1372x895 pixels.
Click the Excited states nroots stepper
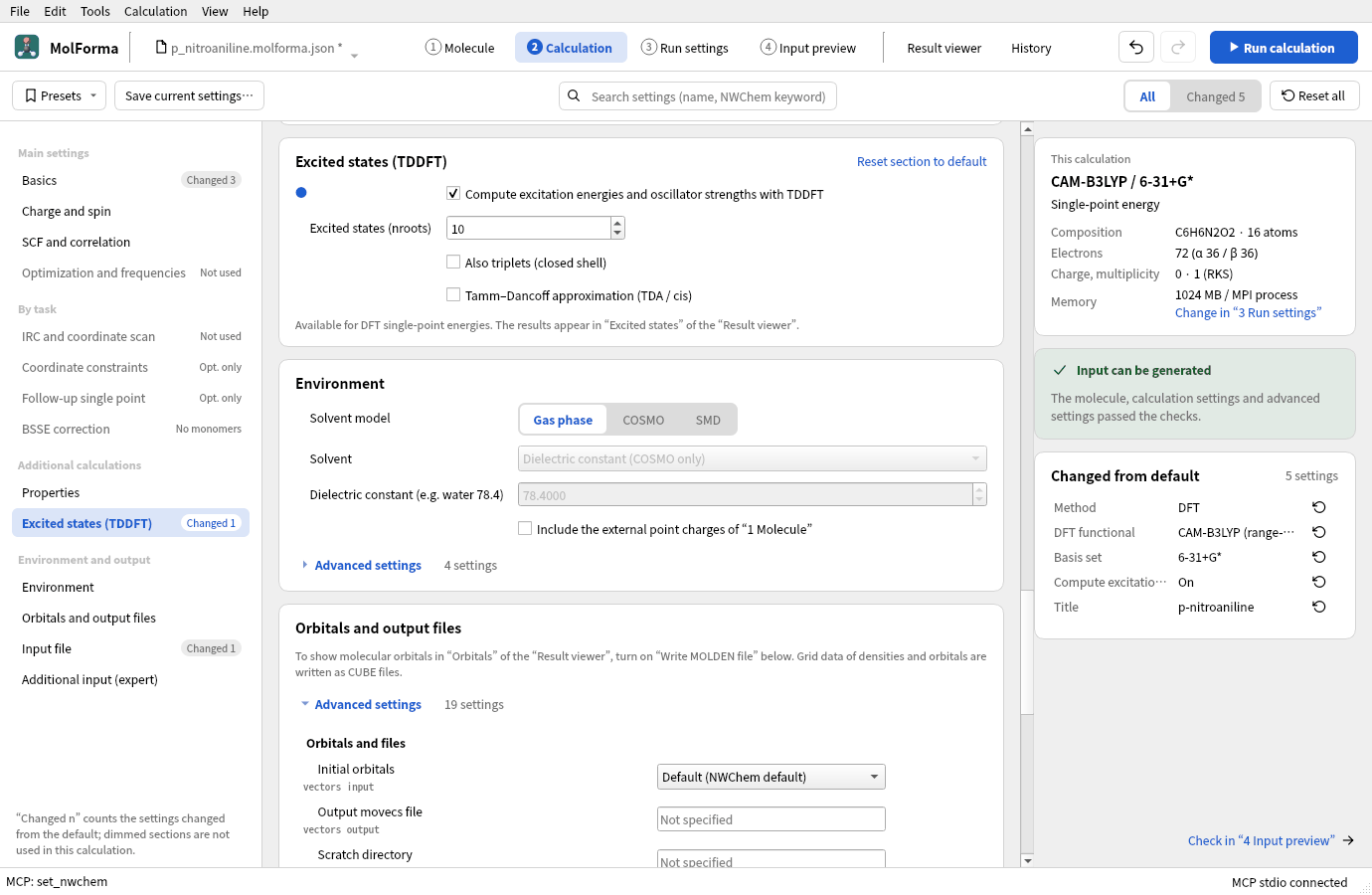click(x=617, y=228)
